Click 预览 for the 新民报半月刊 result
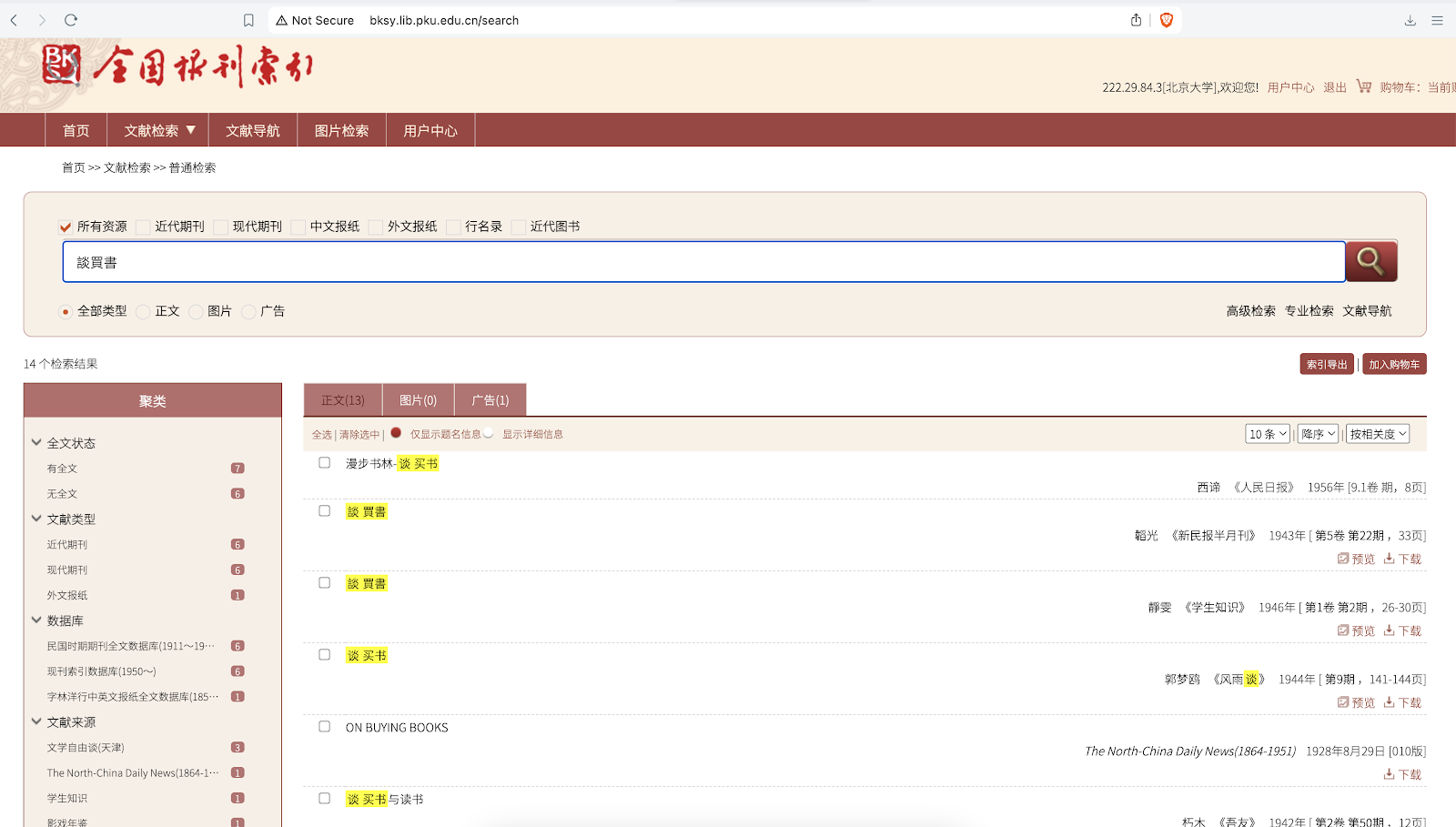Screen dimensions: 1456x827 pyautogui.click(x=1356, y=559)
